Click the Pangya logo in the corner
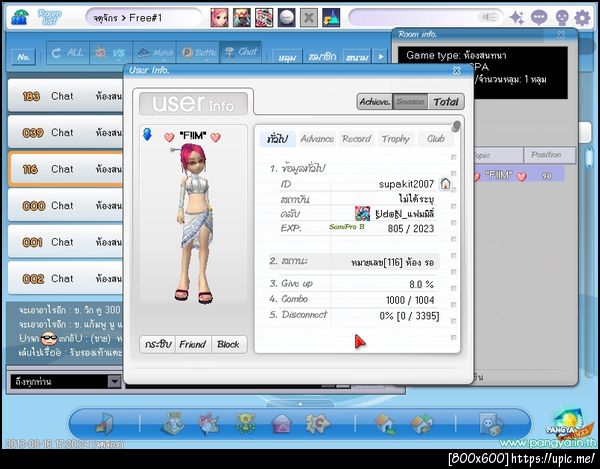This screenshot has height=469, width=600. (x=569, y=424)
